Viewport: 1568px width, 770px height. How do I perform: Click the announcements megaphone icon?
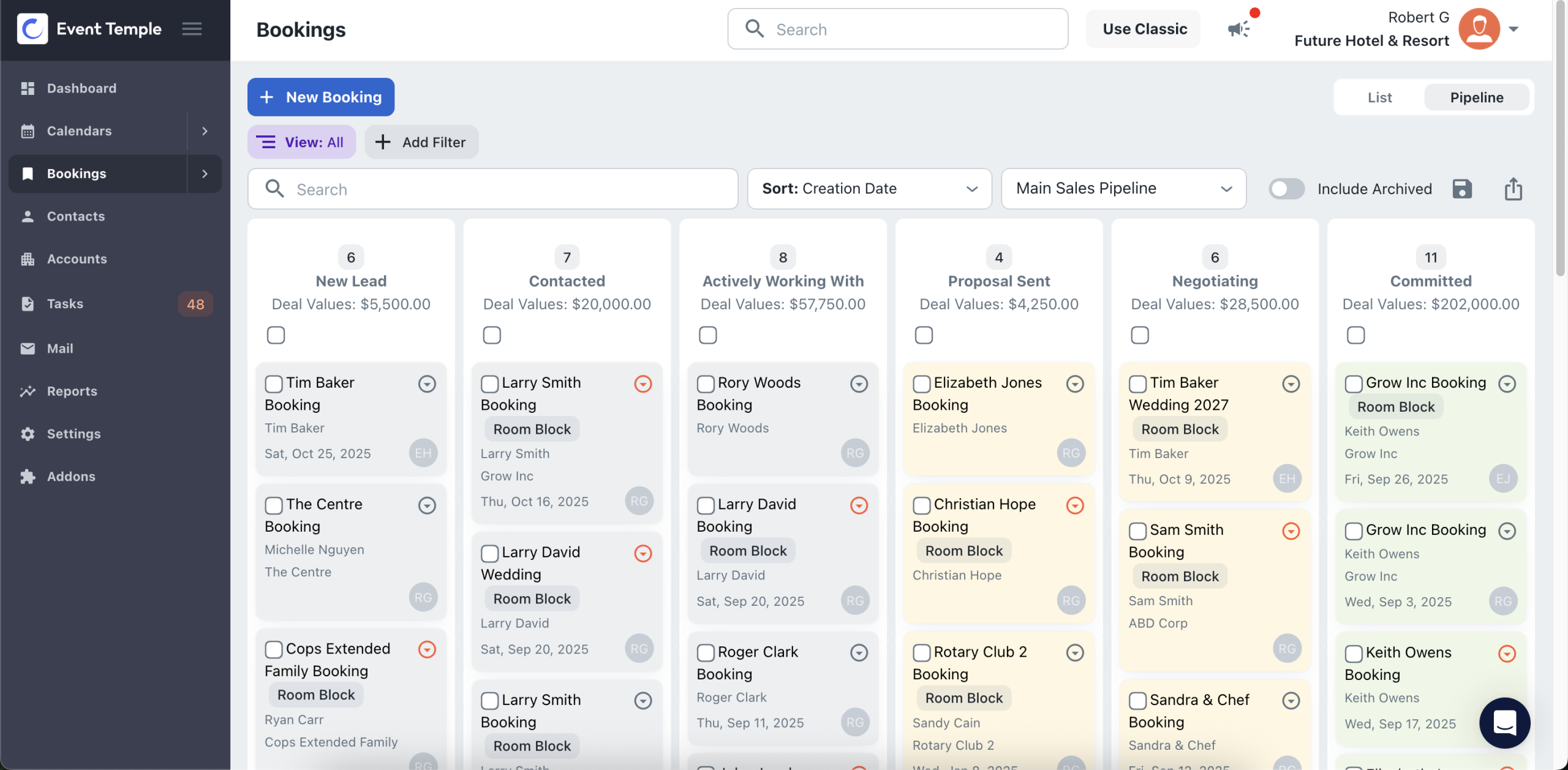point(1238,28)
